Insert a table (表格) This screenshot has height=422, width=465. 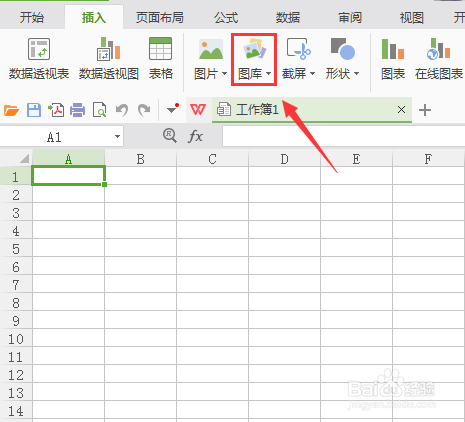click(x=161, y=59)
